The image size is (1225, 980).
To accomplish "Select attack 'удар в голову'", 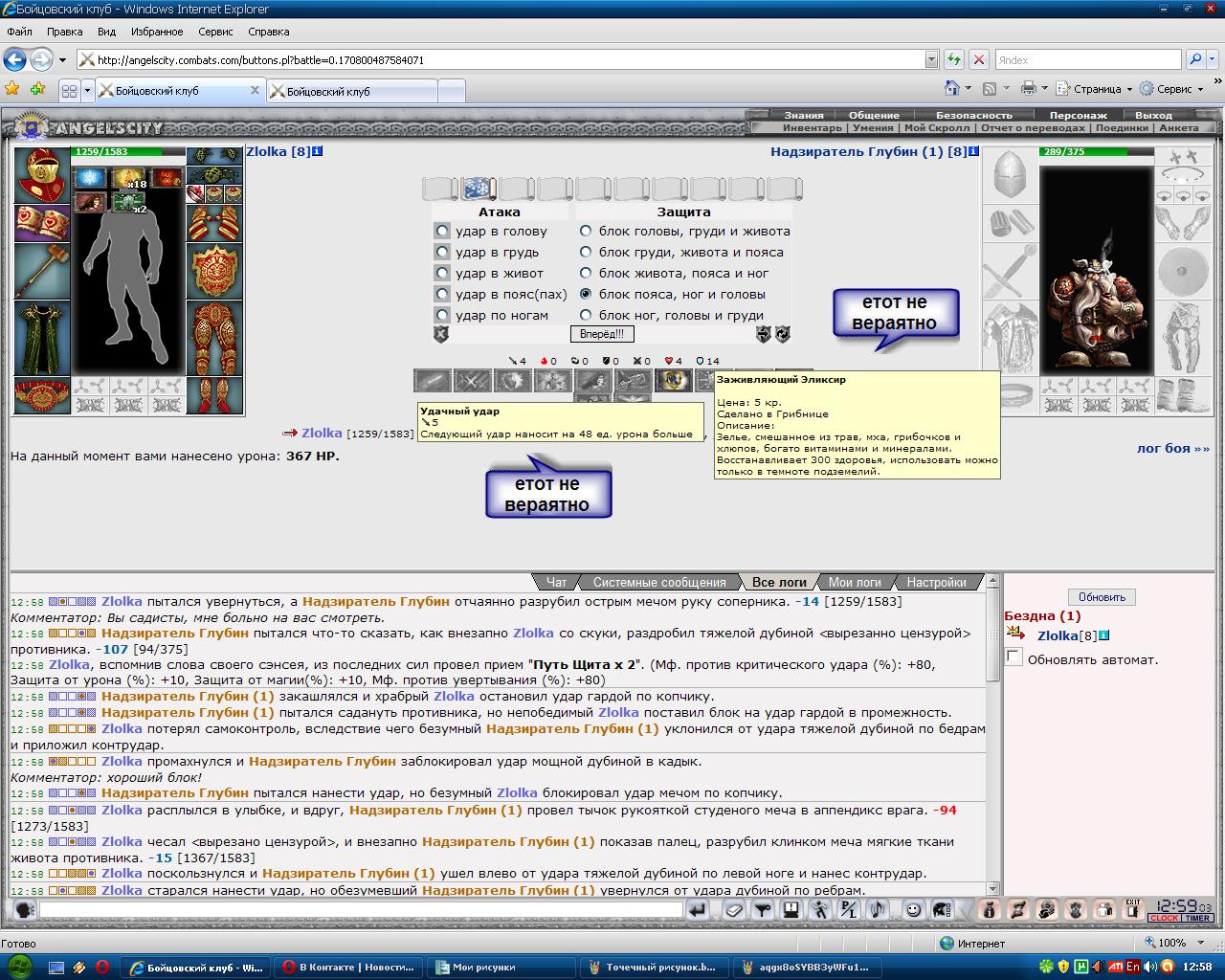I will click(441, 231).
